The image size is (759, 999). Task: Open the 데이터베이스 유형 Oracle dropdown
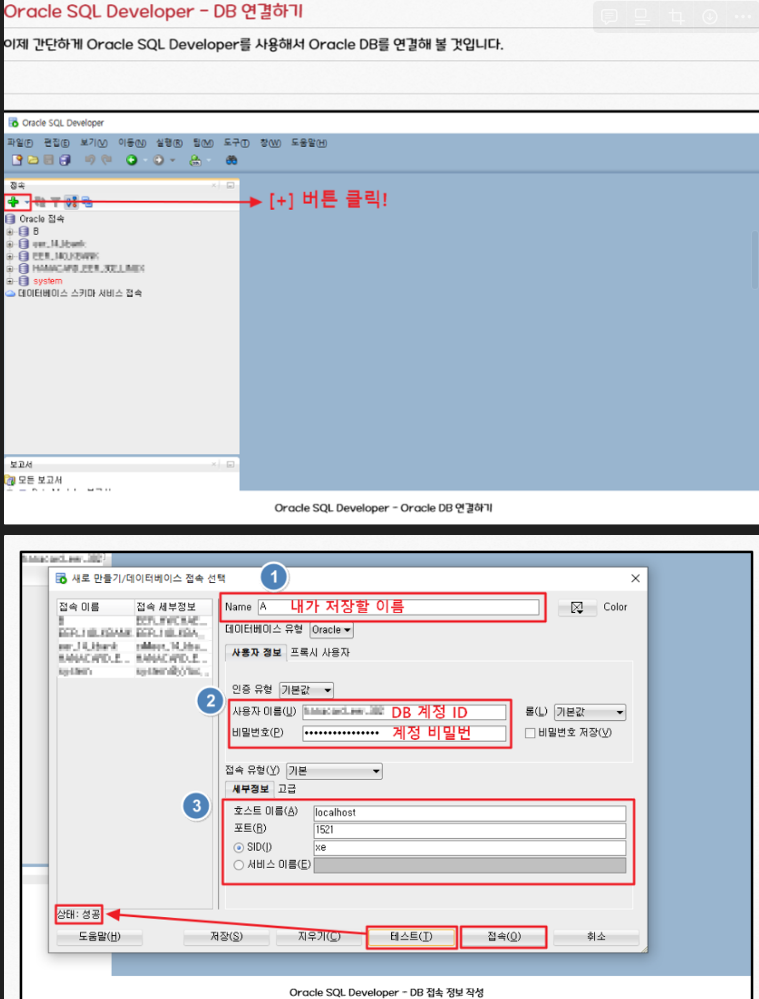tap(331, 629)
